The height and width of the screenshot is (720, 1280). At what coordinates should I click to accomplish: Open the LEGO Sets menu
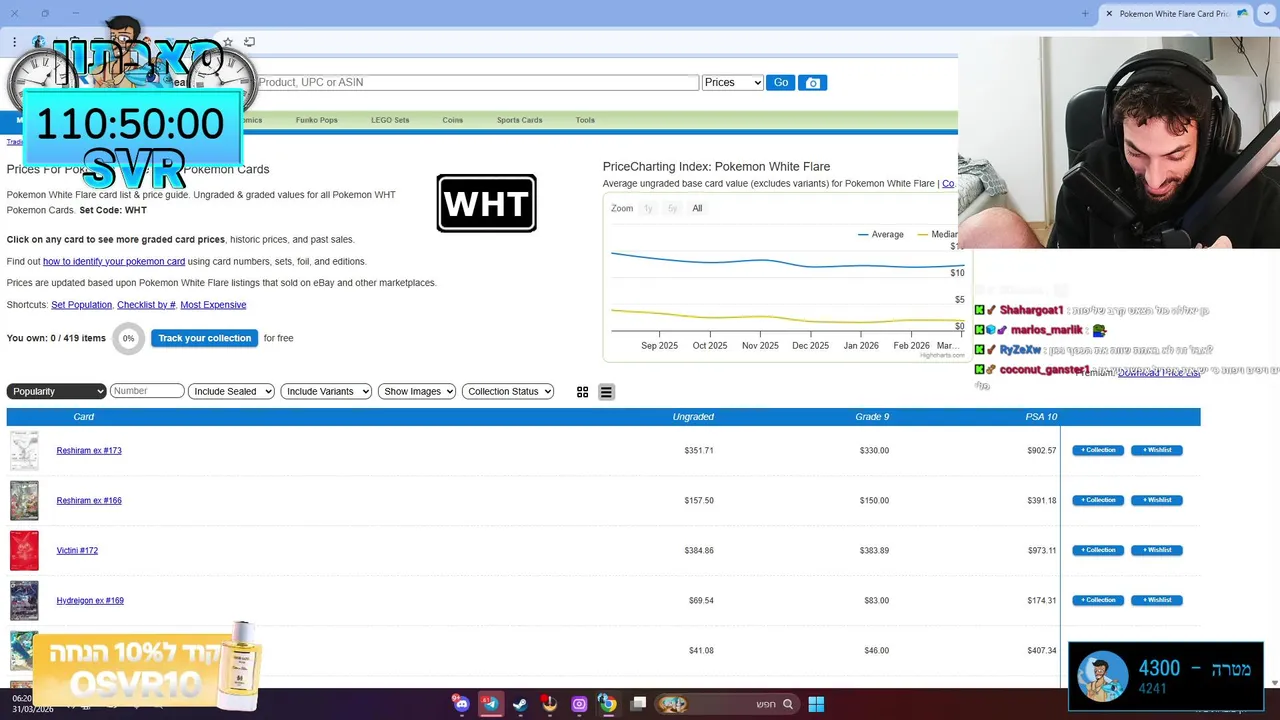(x=390, y=120)
